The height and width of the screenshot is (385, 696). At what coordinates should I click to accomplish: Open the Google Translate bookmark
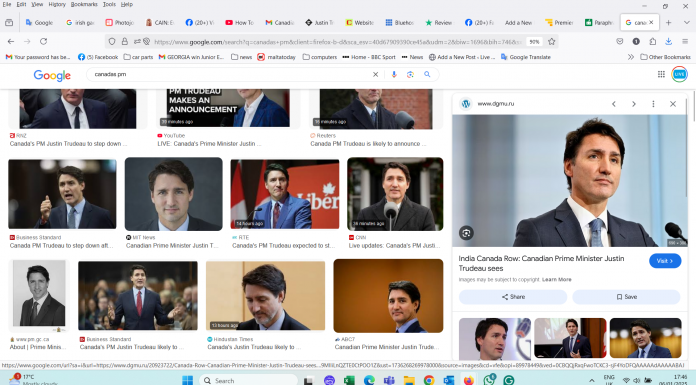[x=526, y=57]
